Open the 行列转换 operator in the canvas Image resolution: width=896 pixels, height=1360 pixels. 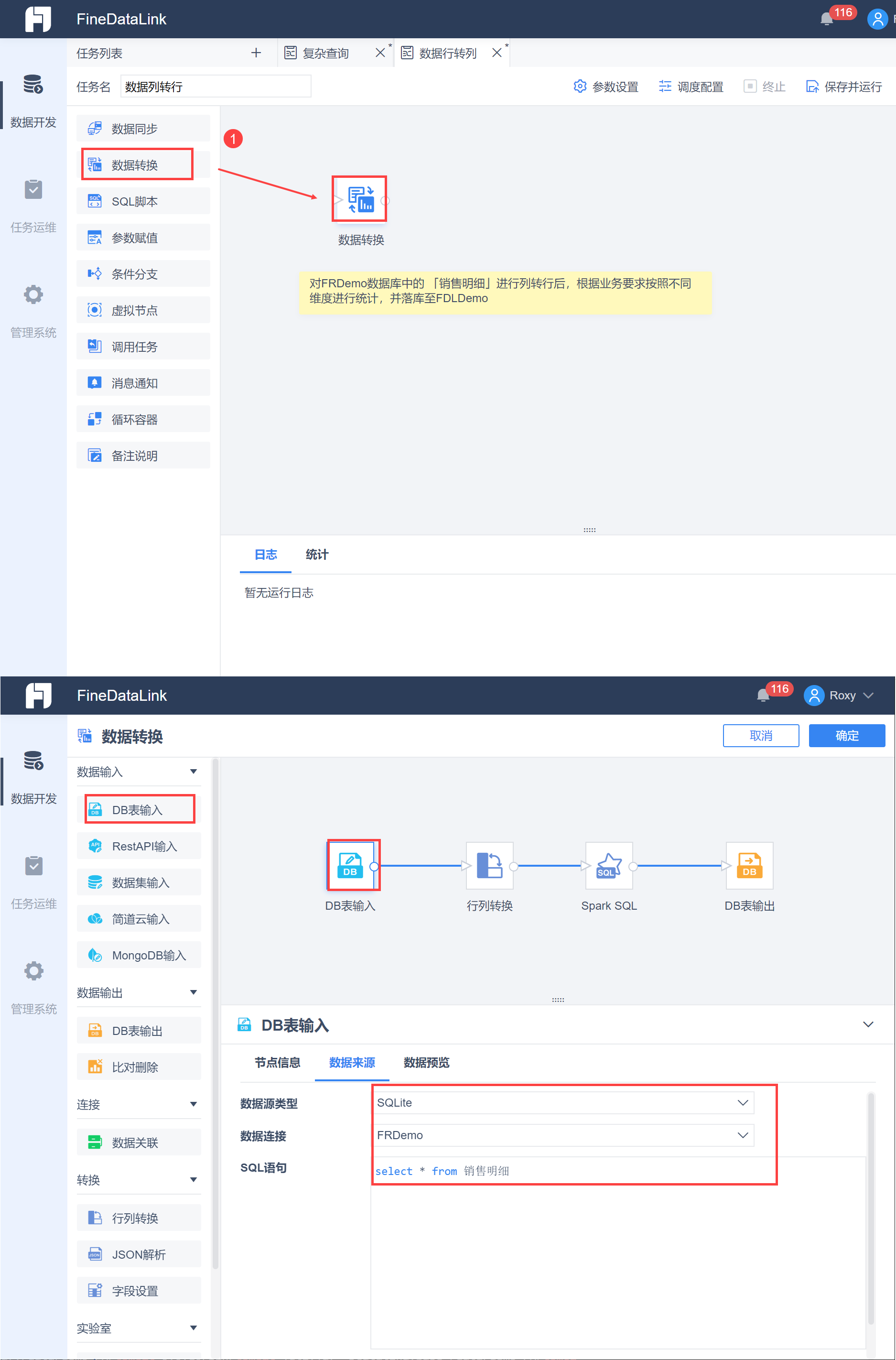[x=489, y=865]
